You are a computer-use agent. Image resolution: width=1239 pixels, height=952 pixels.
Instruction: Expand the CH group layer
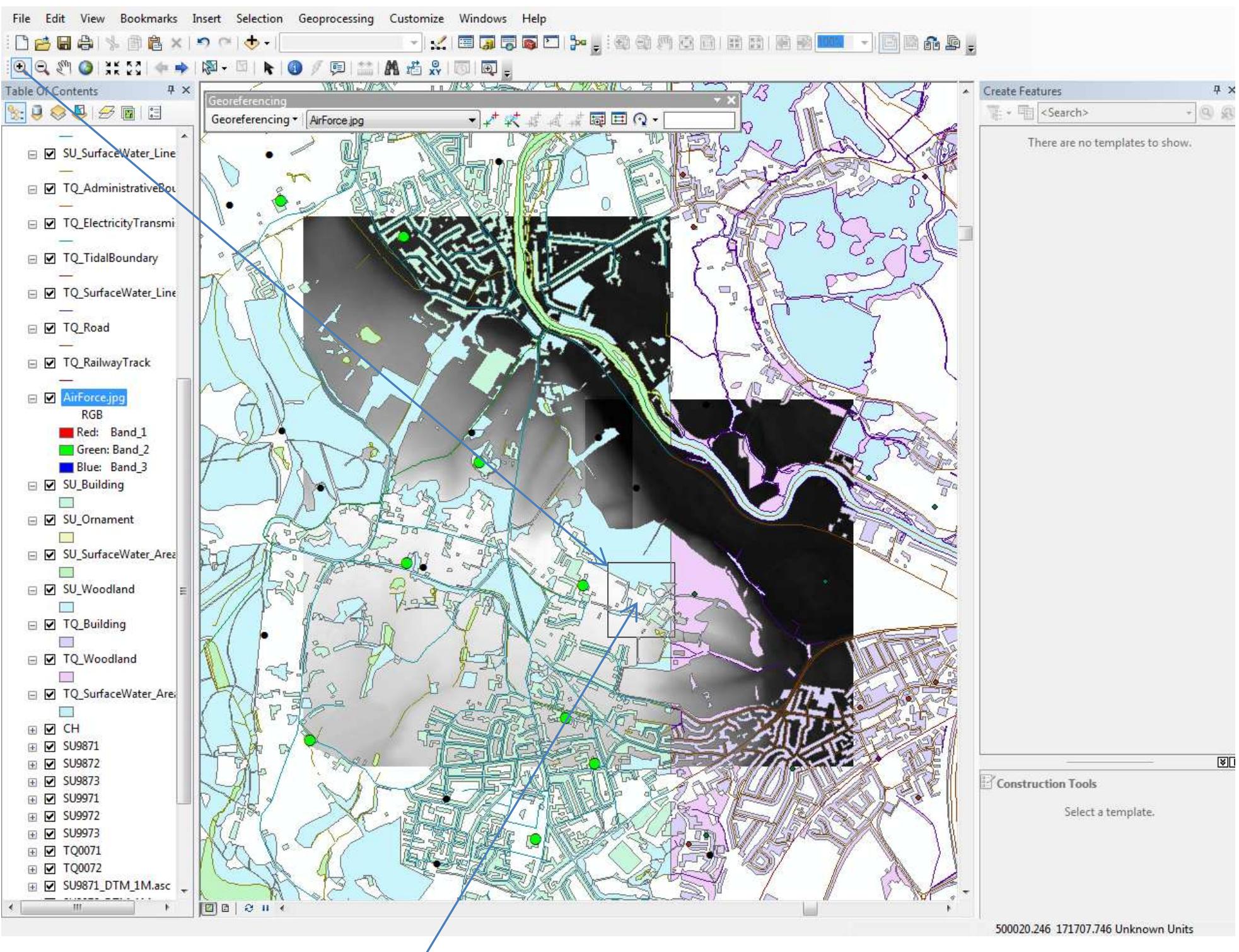(x=32, y=729)
